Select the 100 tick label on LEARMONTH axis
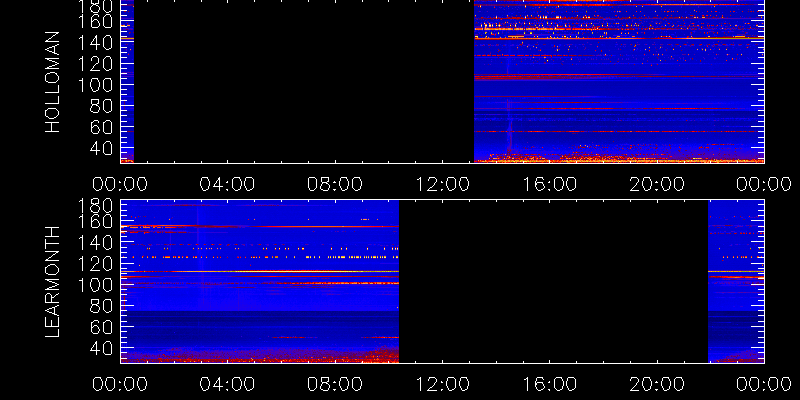800x400 pixels. [x=96, y=285]
